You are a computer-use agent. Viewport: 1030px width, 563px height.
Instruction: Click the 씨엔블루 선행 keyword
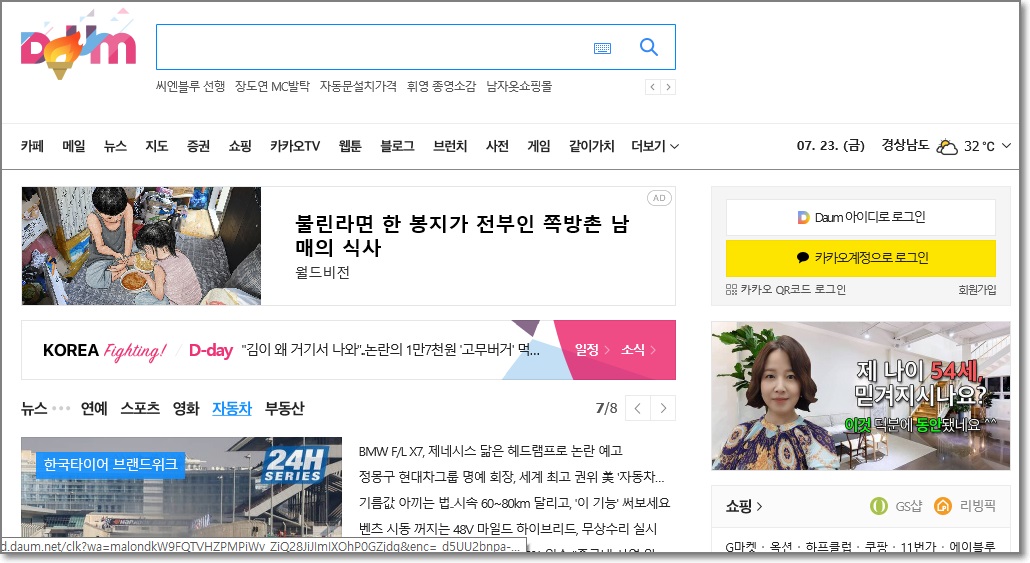click(190, 86)
